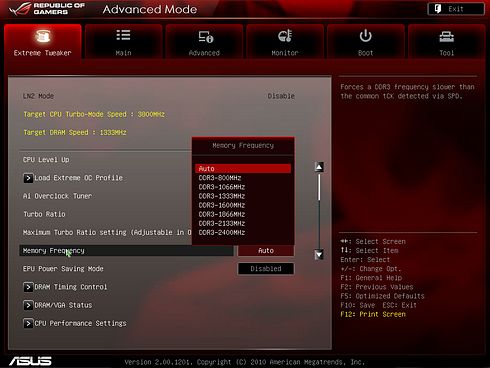
Task: Pick DDR3-1866MHz from the list
Action: (222, 214)
